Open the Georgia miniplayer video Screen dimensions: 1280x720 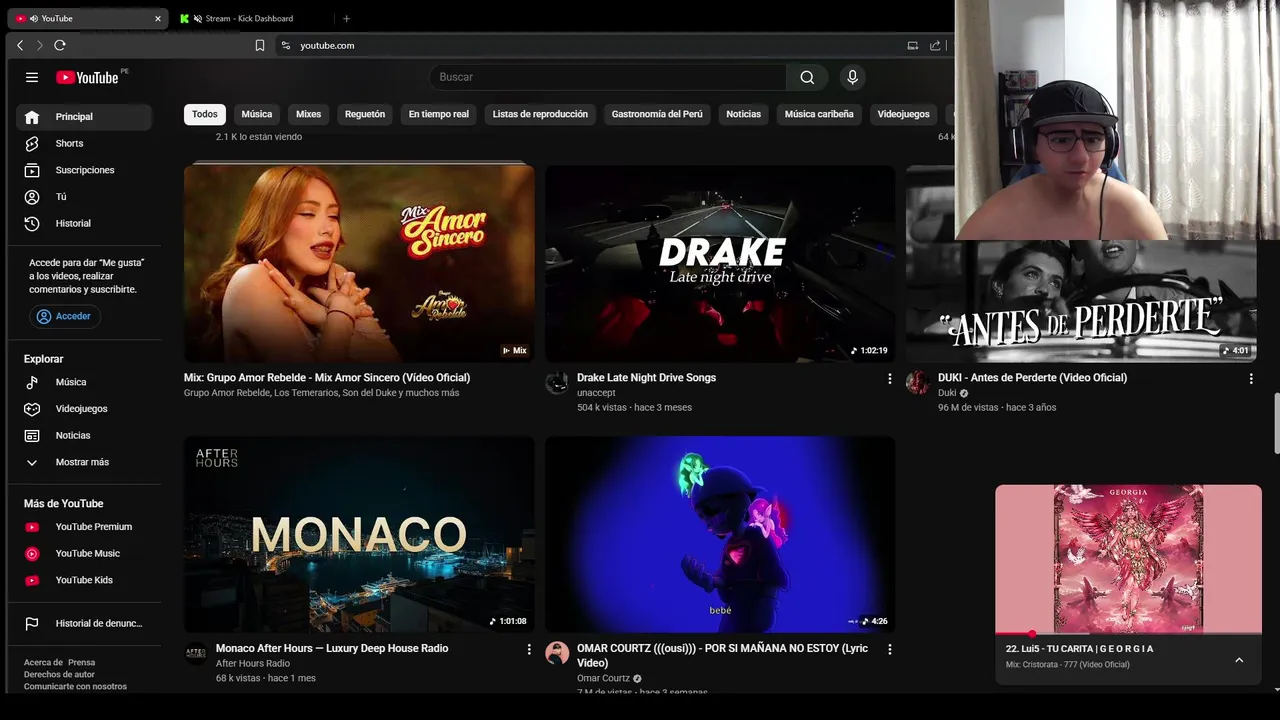coord(1128,559)
